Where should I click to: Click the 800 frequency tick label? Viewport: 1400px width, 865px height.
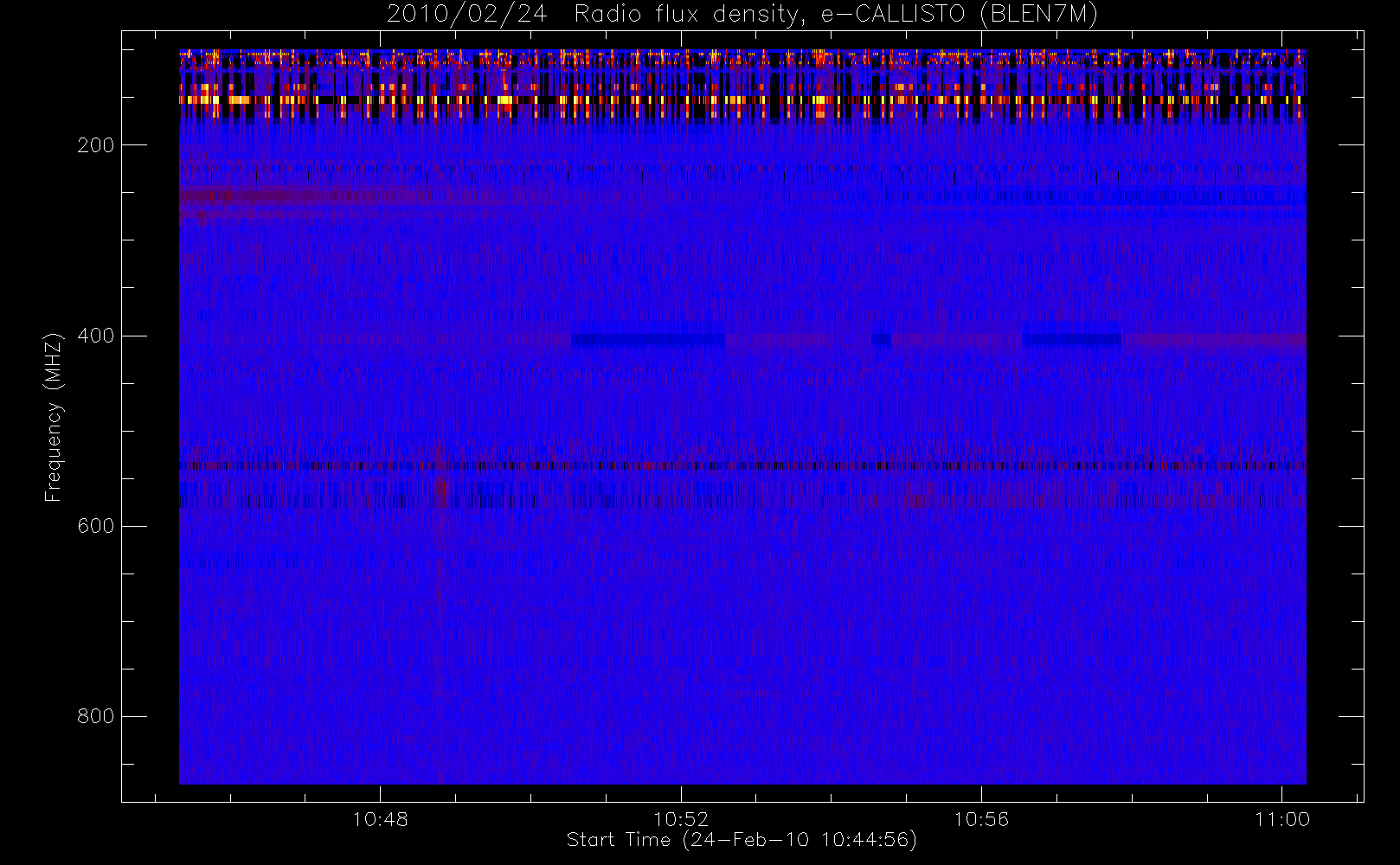(95, 716)
